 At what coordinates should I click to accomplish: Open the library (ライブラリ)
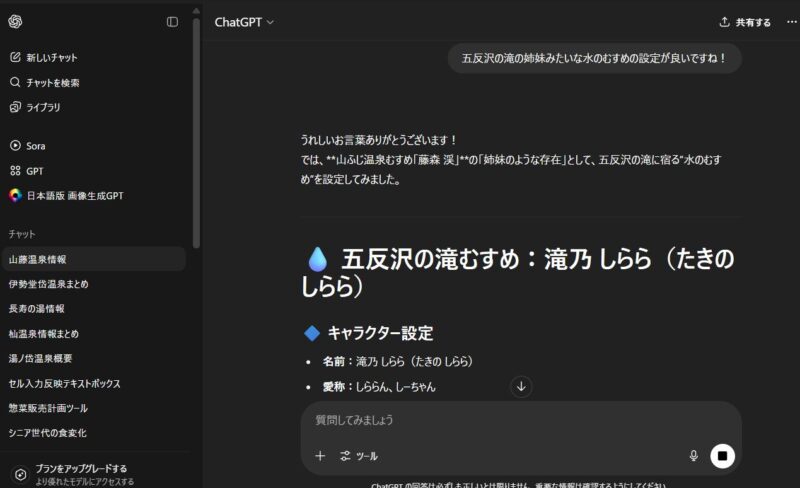tap(35, 107)
